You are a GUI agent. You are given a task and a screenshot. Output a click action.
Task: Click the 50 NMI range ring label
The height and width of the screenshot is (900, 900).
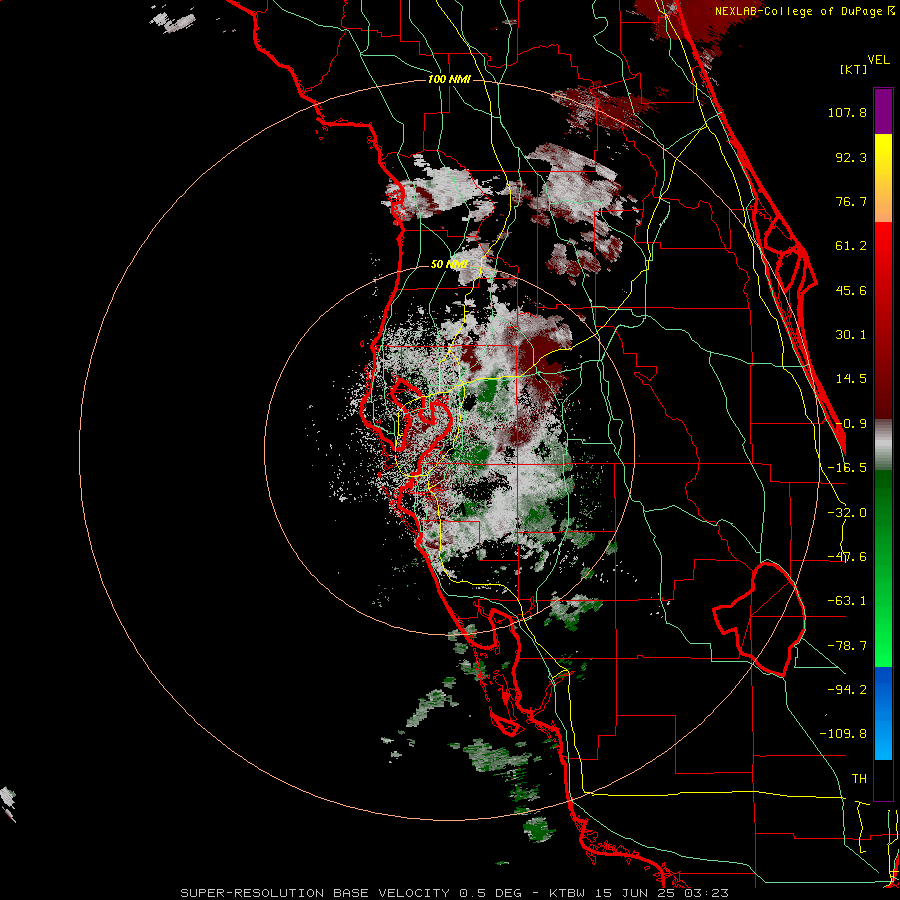click(449, 264)
